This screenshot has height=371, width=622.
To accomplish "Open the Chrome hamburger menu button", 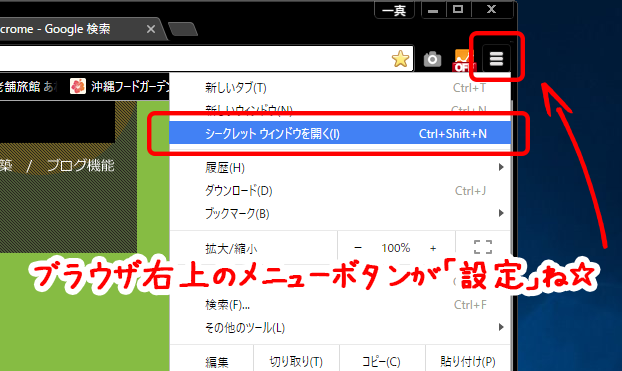I will [x=496, y=59].
